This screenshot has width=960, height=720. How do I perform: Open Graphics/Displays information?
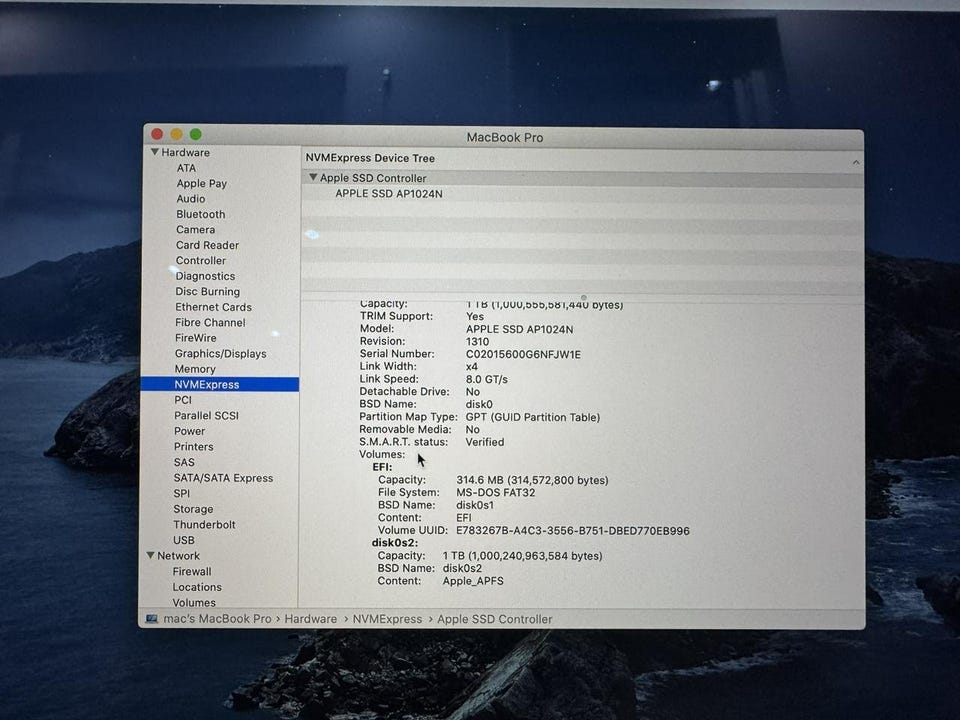(220, 354)
